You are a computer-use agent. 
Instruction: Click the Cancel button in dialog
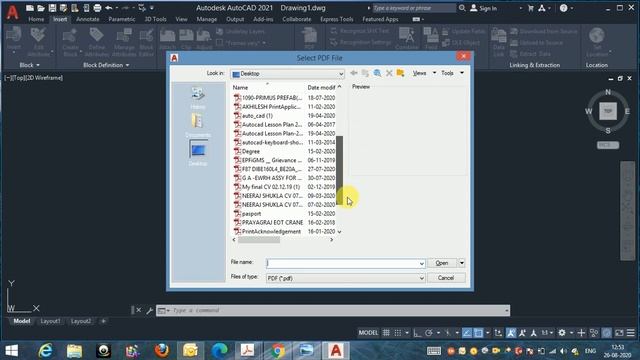[x=446, y=278]
